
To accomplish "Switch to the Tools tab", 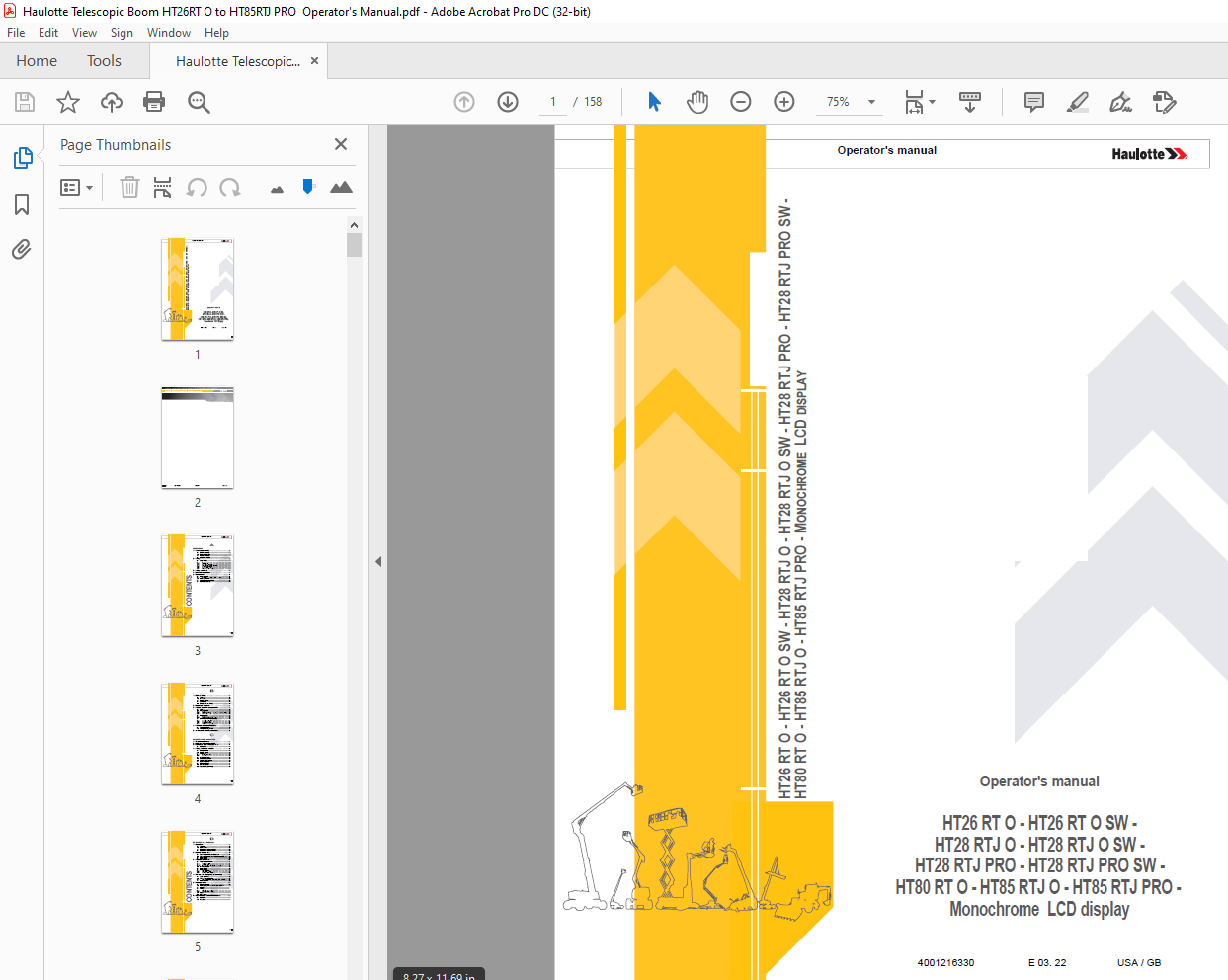I will pyautogui.click(x=104, y=61).
